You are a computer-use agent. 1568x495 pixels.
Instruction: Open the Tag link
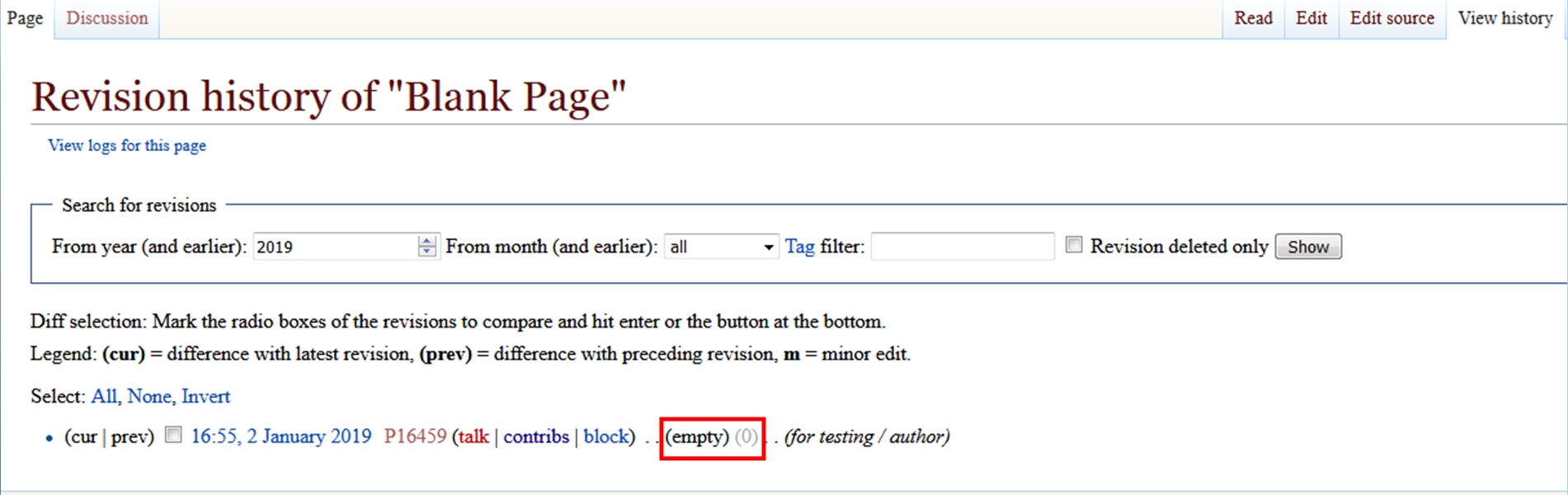coord(799,247)
